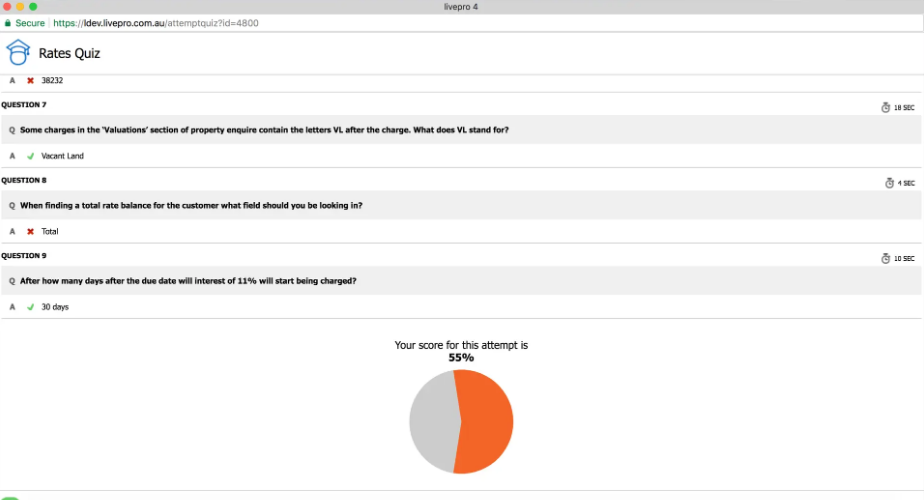The height and width of the screenshot is (500, 924).
Task: Select the grey pie chart slice
Action: (432, 421)
